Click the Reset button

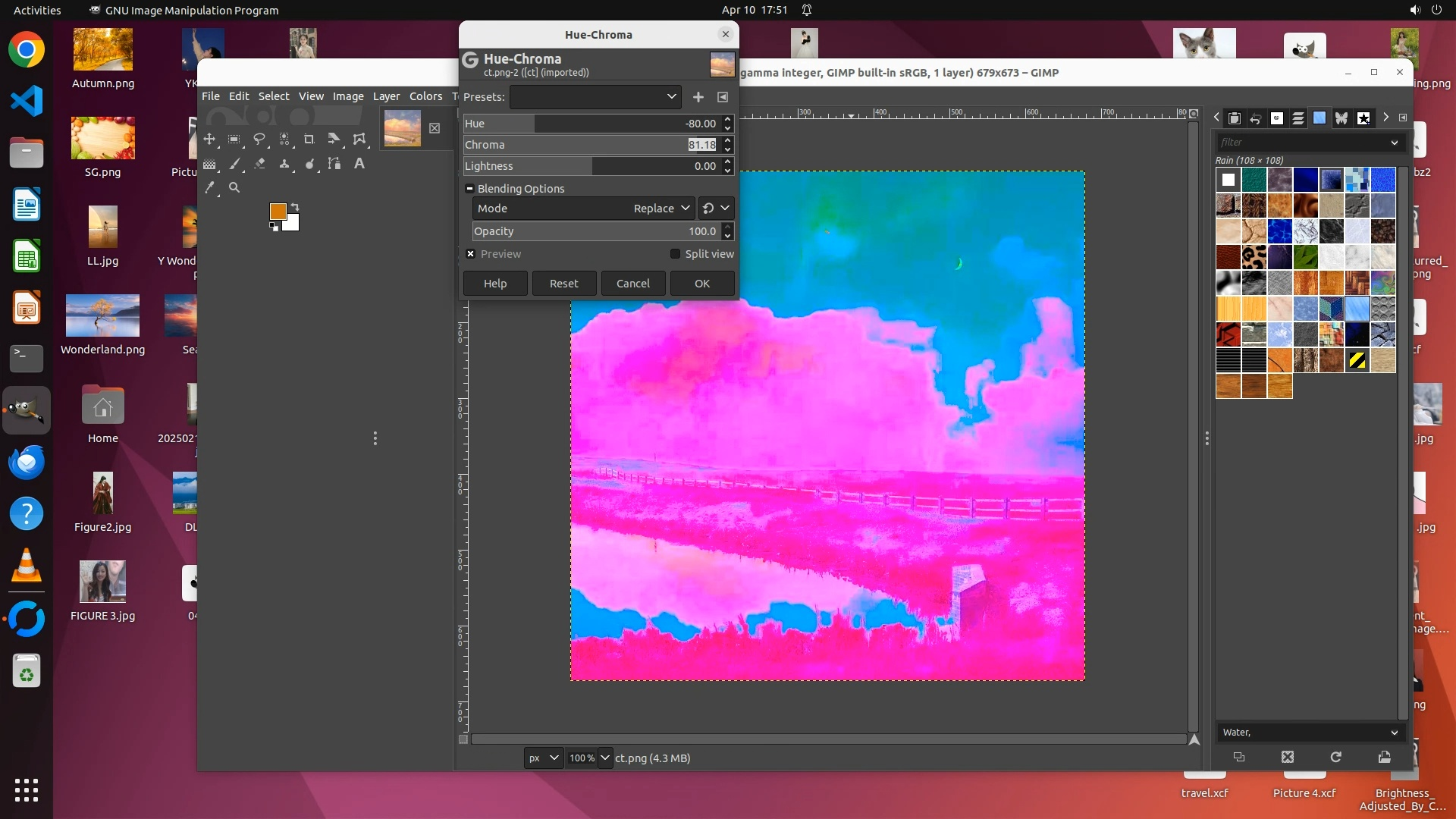tap(563, 284)
